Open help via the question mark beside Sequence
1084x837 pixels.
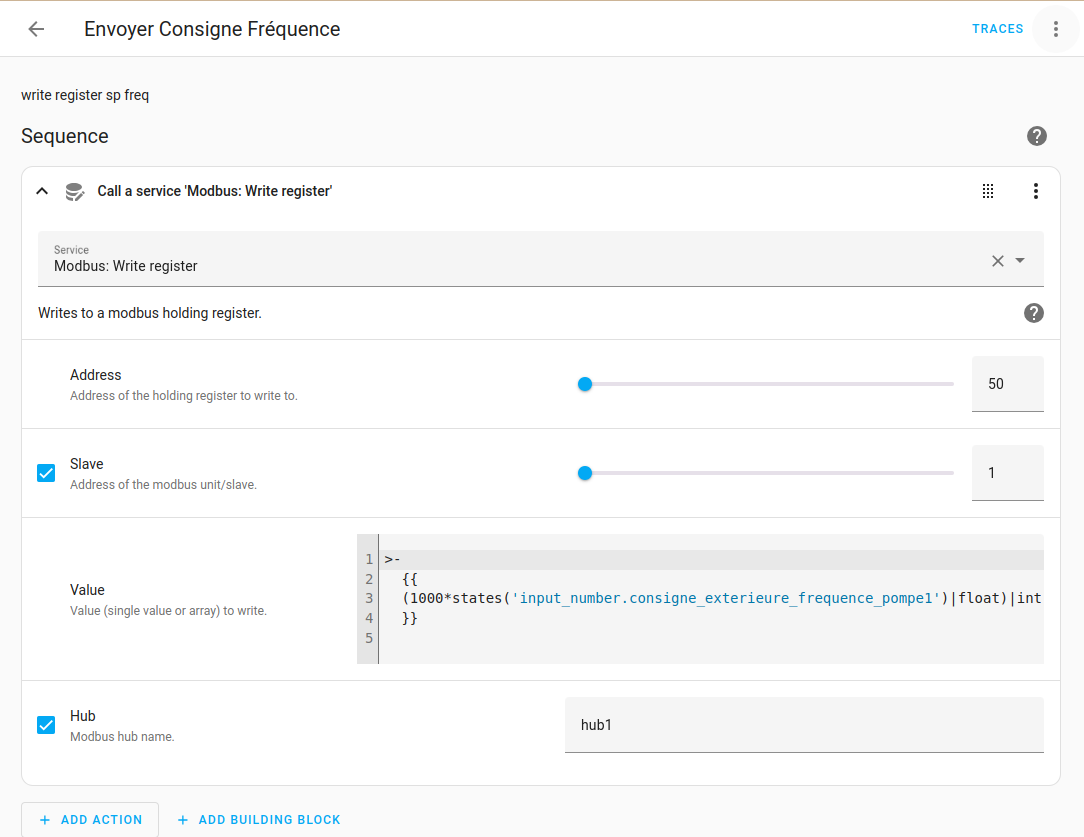(x=1037, y=136)
